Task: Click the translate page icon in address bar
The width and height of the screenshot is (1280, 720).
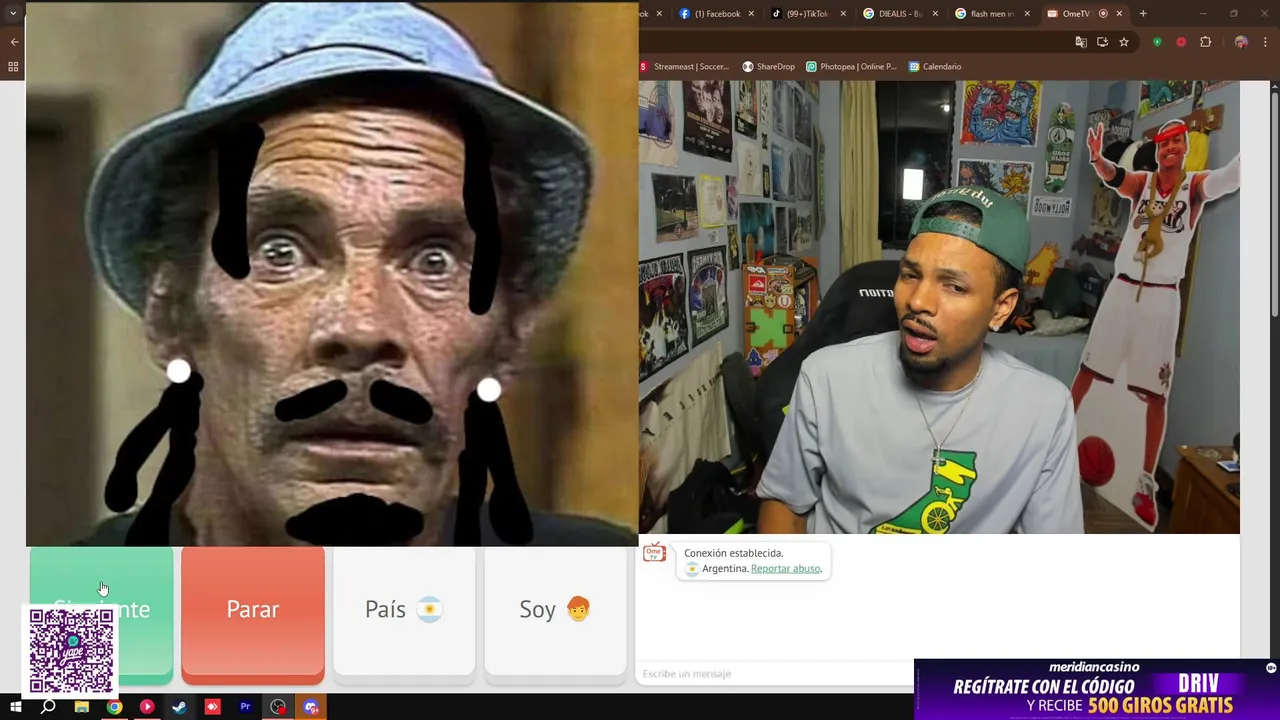Action: tap(1081, 42)
